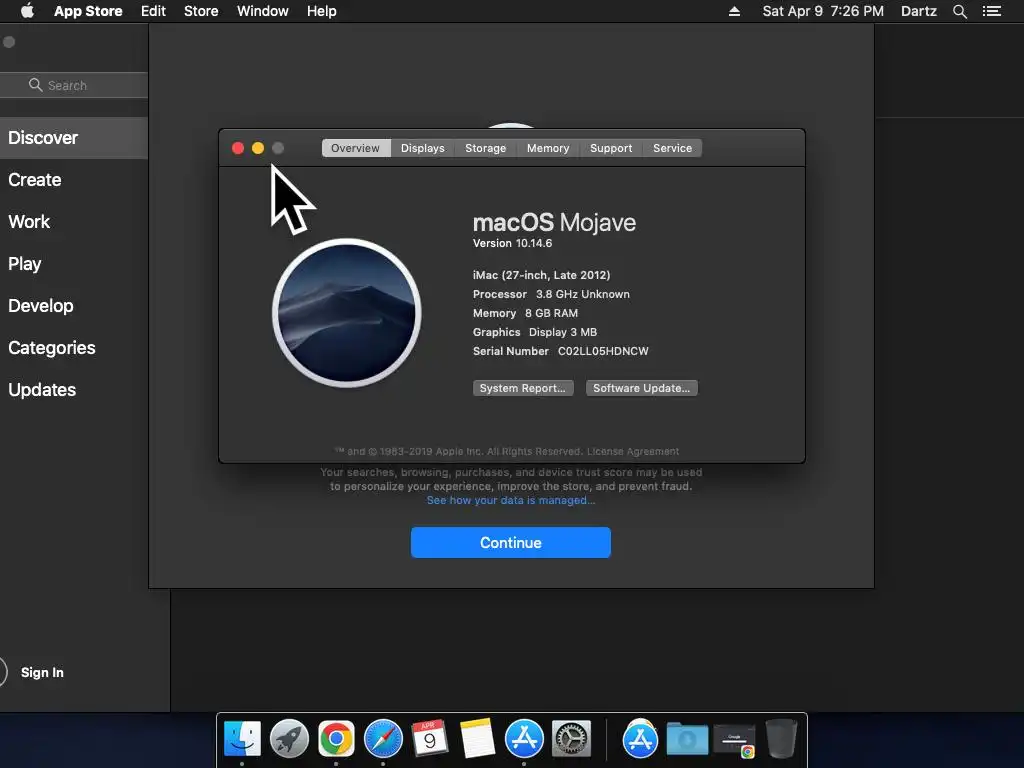Switch to the Memory tab
This screenshot has height=768, width=1024.
tap(548, 148)
